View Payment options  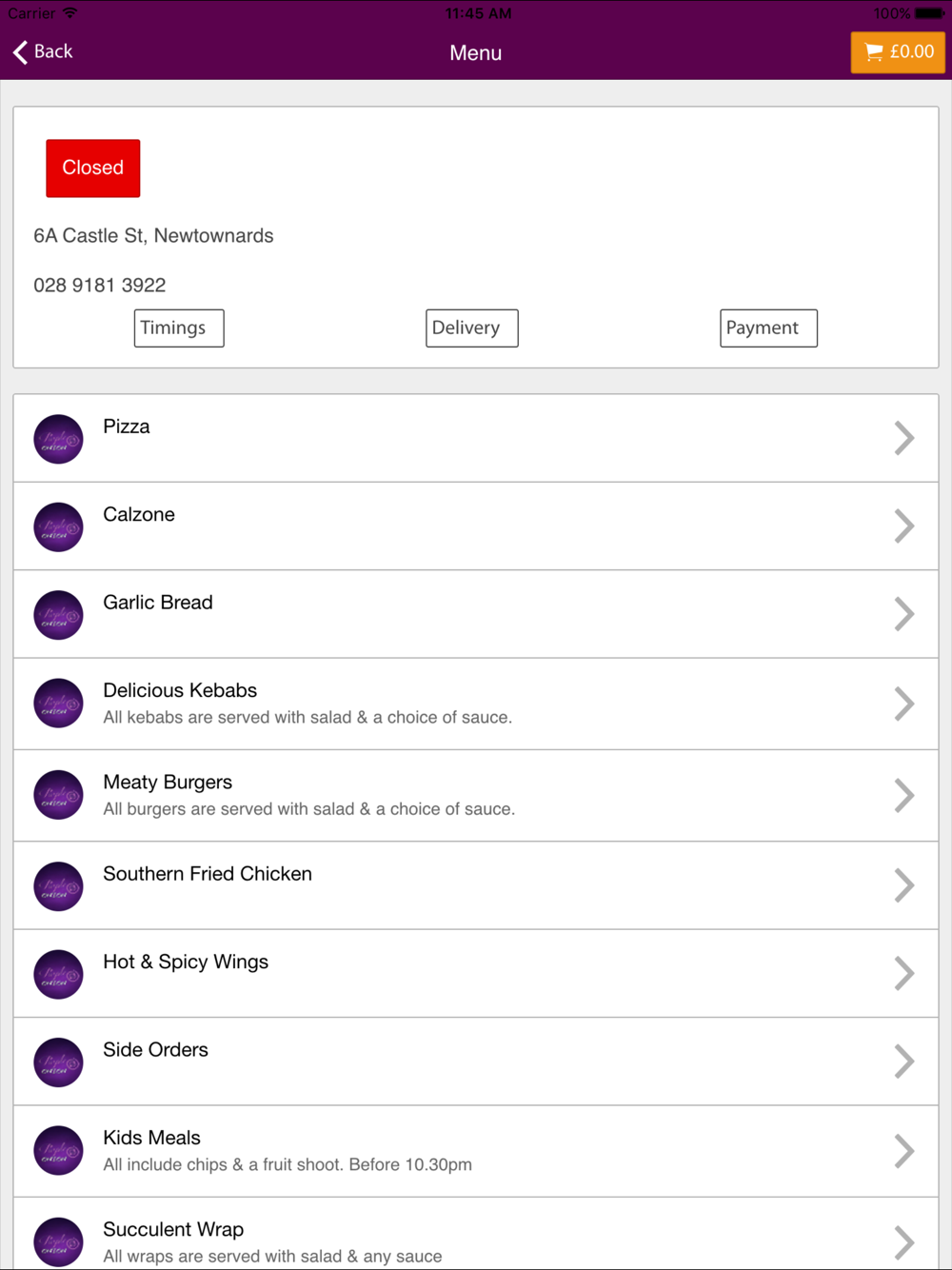768,328
